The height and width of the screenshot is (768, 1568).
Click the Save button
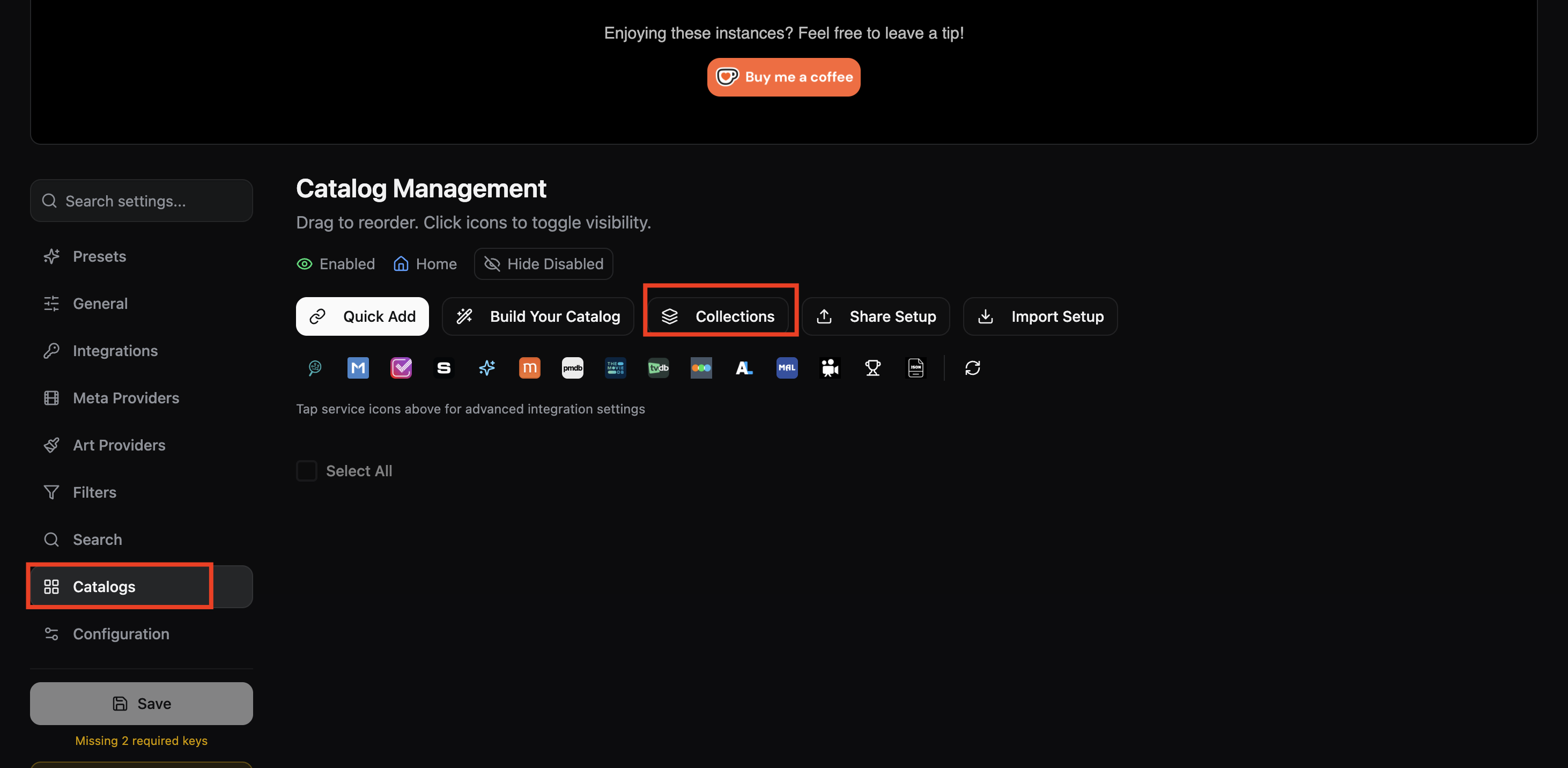[x=141, y=703]
